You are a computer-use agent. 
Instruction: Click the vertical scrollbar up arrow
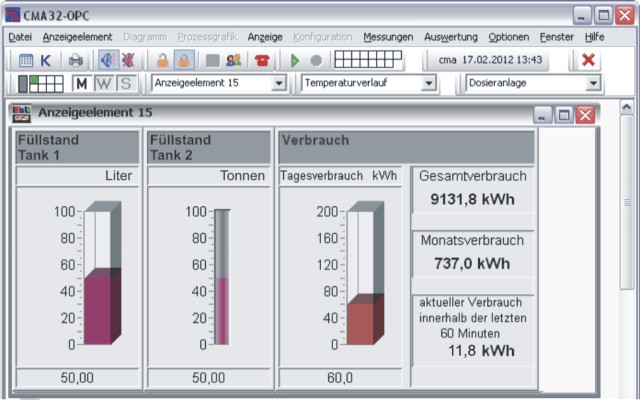pos(627,105)
